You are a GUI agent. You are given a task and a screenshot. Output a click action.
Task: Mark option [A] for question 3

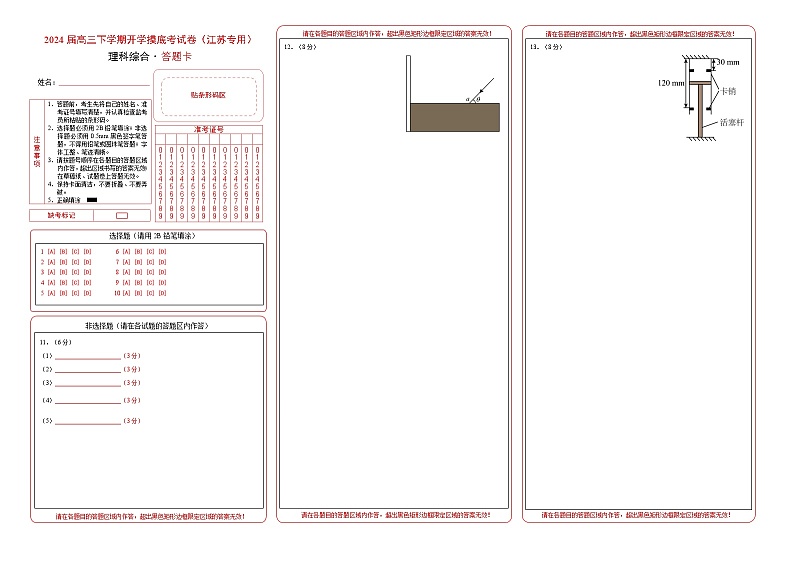tap(51, 272)
